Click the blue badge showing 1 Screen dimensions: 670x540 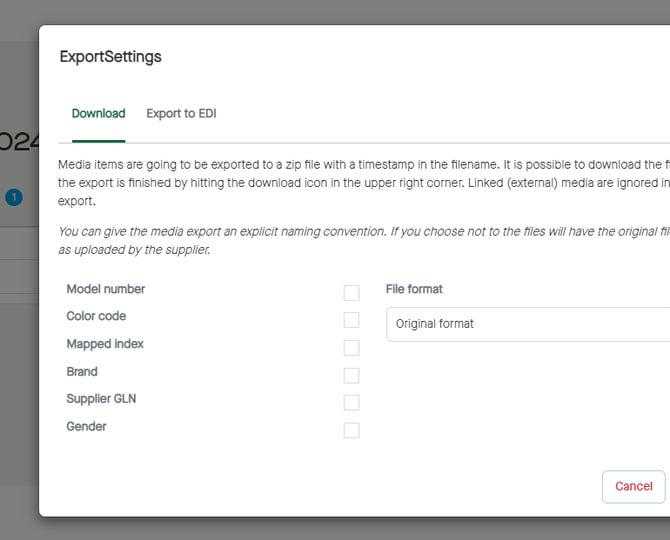(13, 198)
